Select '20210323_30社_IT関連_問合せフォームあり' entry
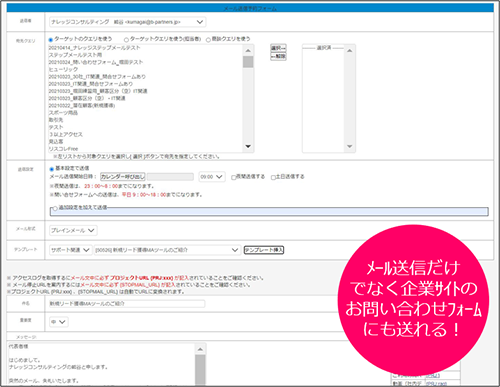 tap(97, 77)
